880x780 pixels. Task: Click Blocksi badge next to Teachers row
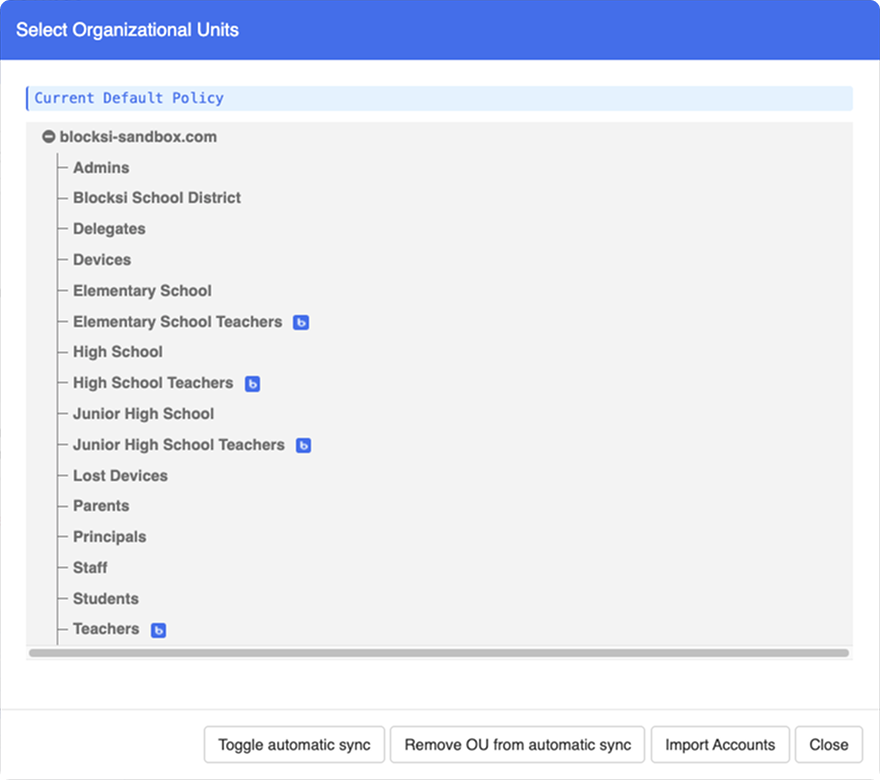tap(158, 630)
